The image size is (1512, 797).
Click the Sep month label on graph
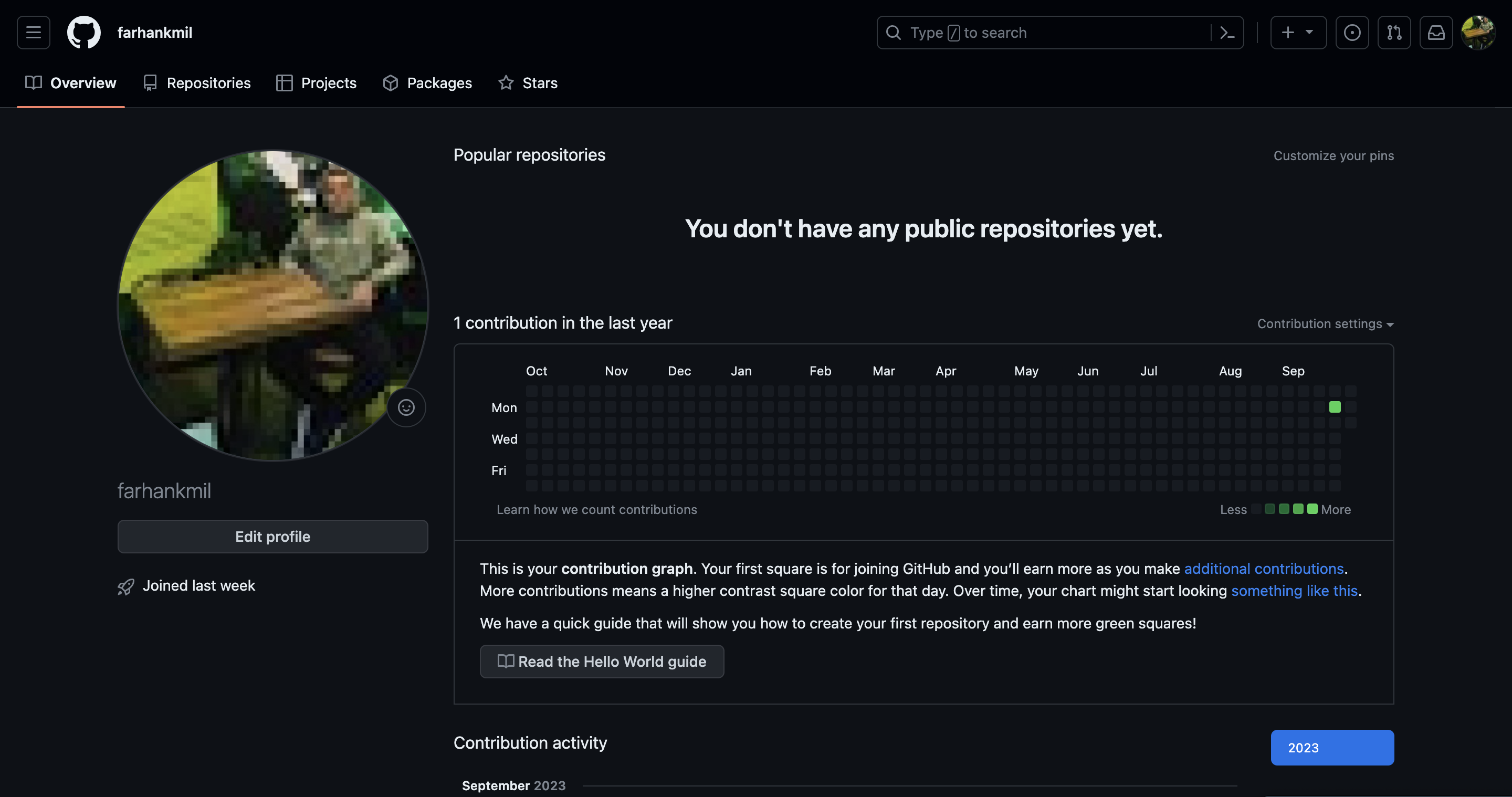pos(1293,371)
